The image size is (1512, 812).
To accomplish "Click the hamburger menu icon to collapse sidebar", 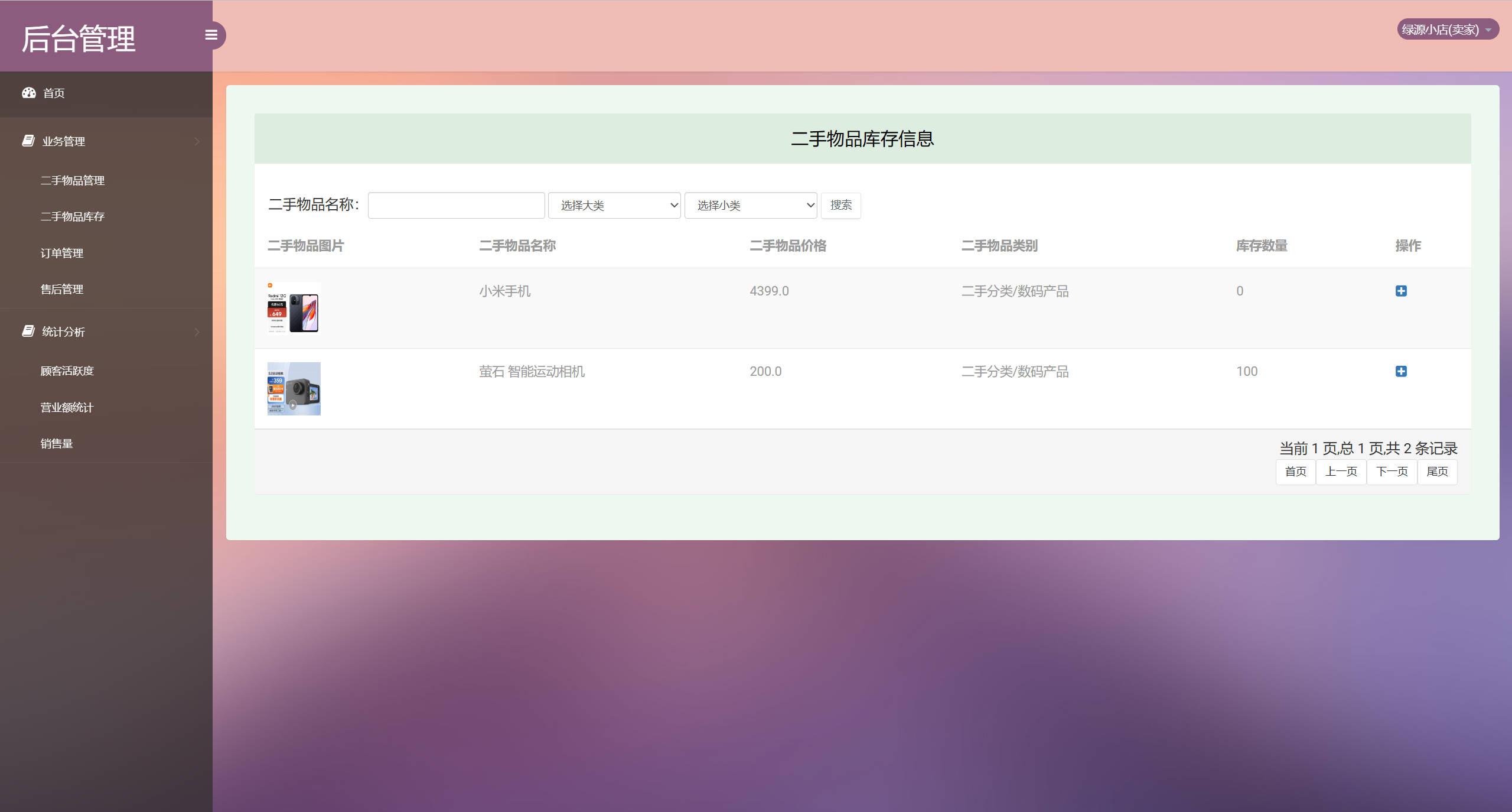I will coord(211,35).
